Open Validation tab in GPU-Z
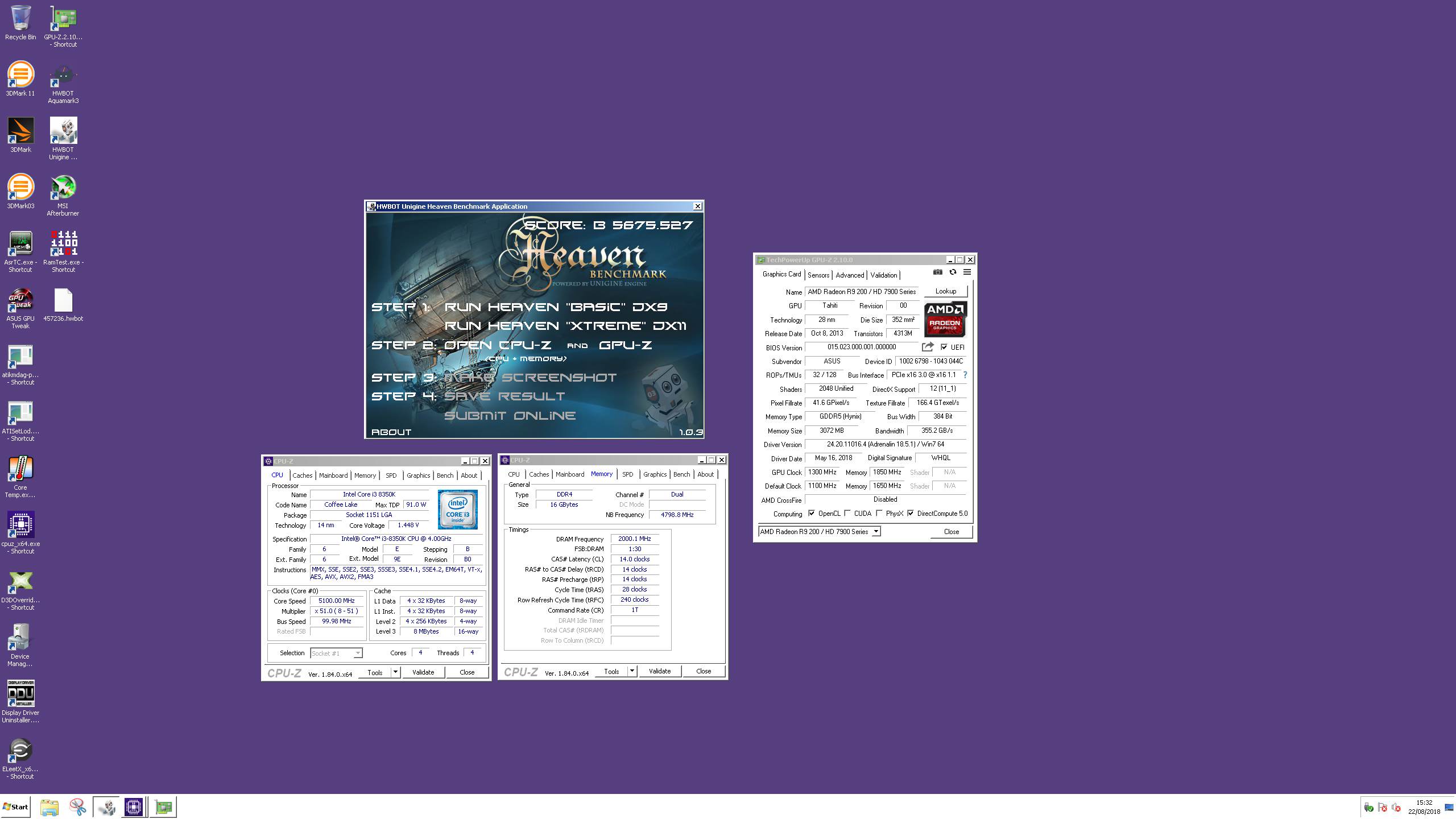The width and height of the screenshot is (1456, 819). [884, 275]
